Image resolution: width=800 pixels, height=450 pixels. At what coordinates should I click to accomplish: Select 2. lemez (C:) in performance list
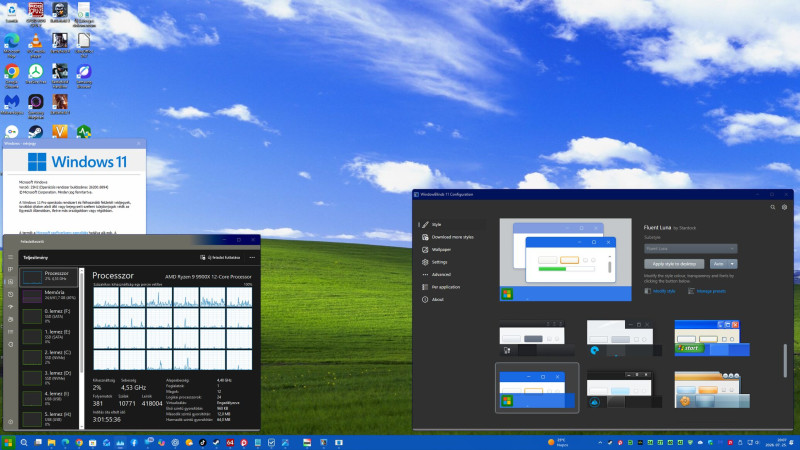pyautogui.click(x=49, y=357)
